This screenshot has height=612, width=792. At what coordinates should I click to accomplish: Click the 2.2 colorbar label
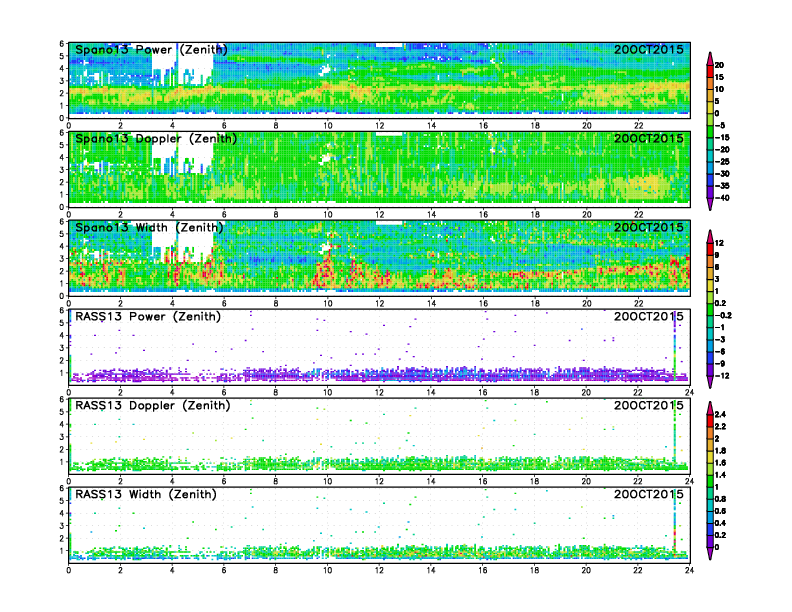tap(721, 426)
